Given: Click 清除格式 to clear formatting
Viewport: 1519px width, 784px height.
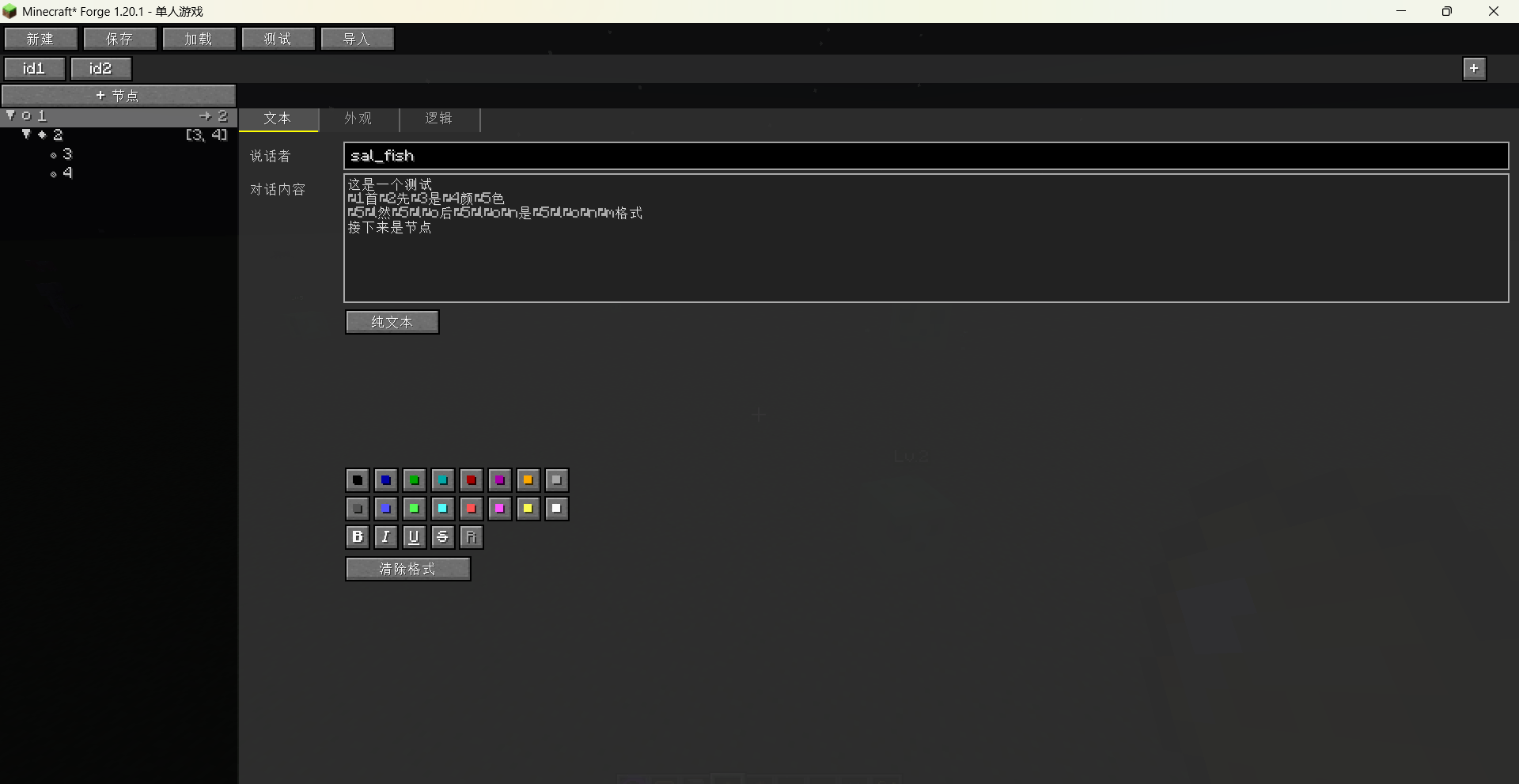Looking at the screenshot, I should [408, 569].
